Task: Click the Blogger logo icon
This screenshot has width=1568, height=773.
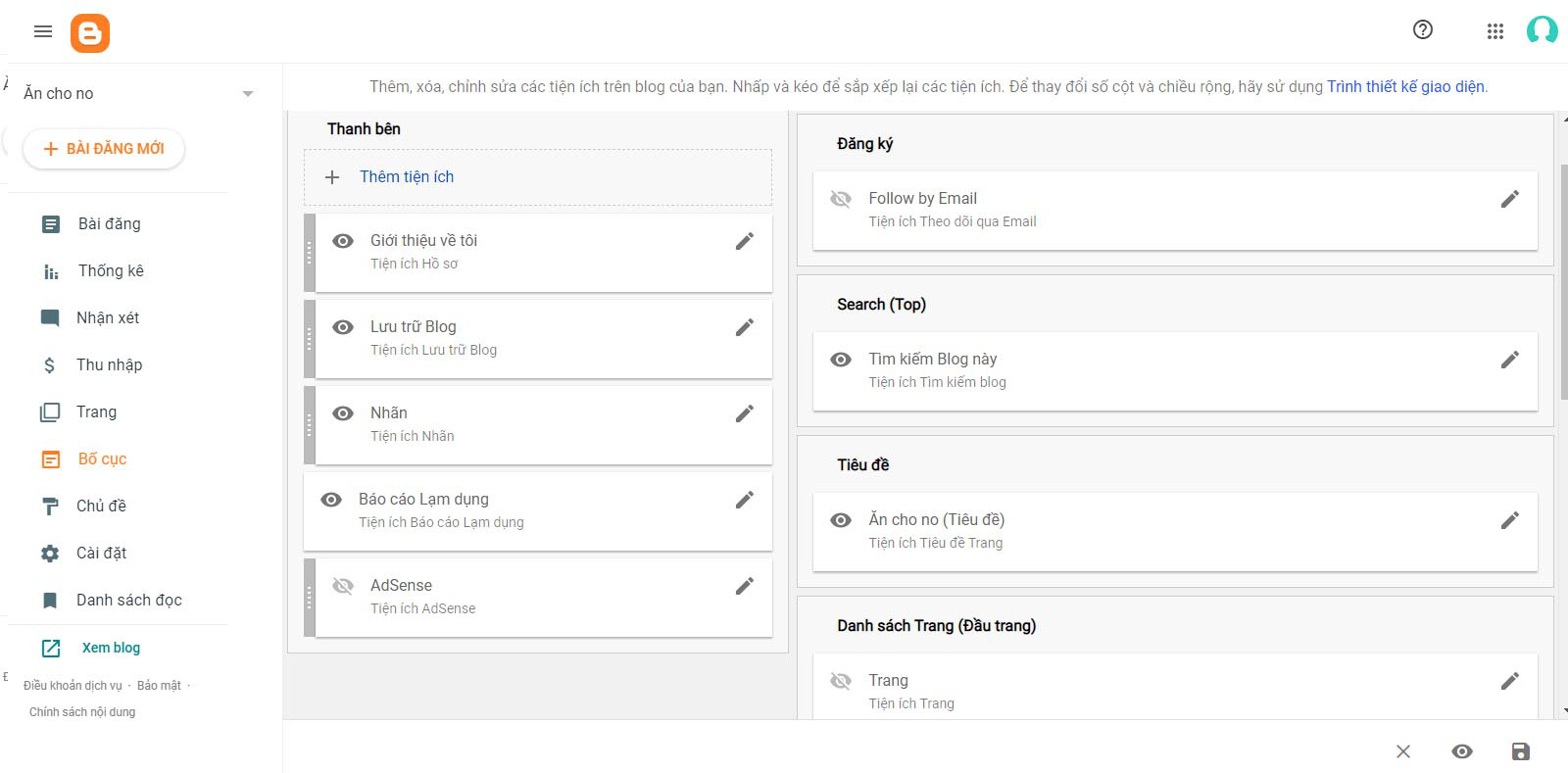Action: [x=90, y=33]
